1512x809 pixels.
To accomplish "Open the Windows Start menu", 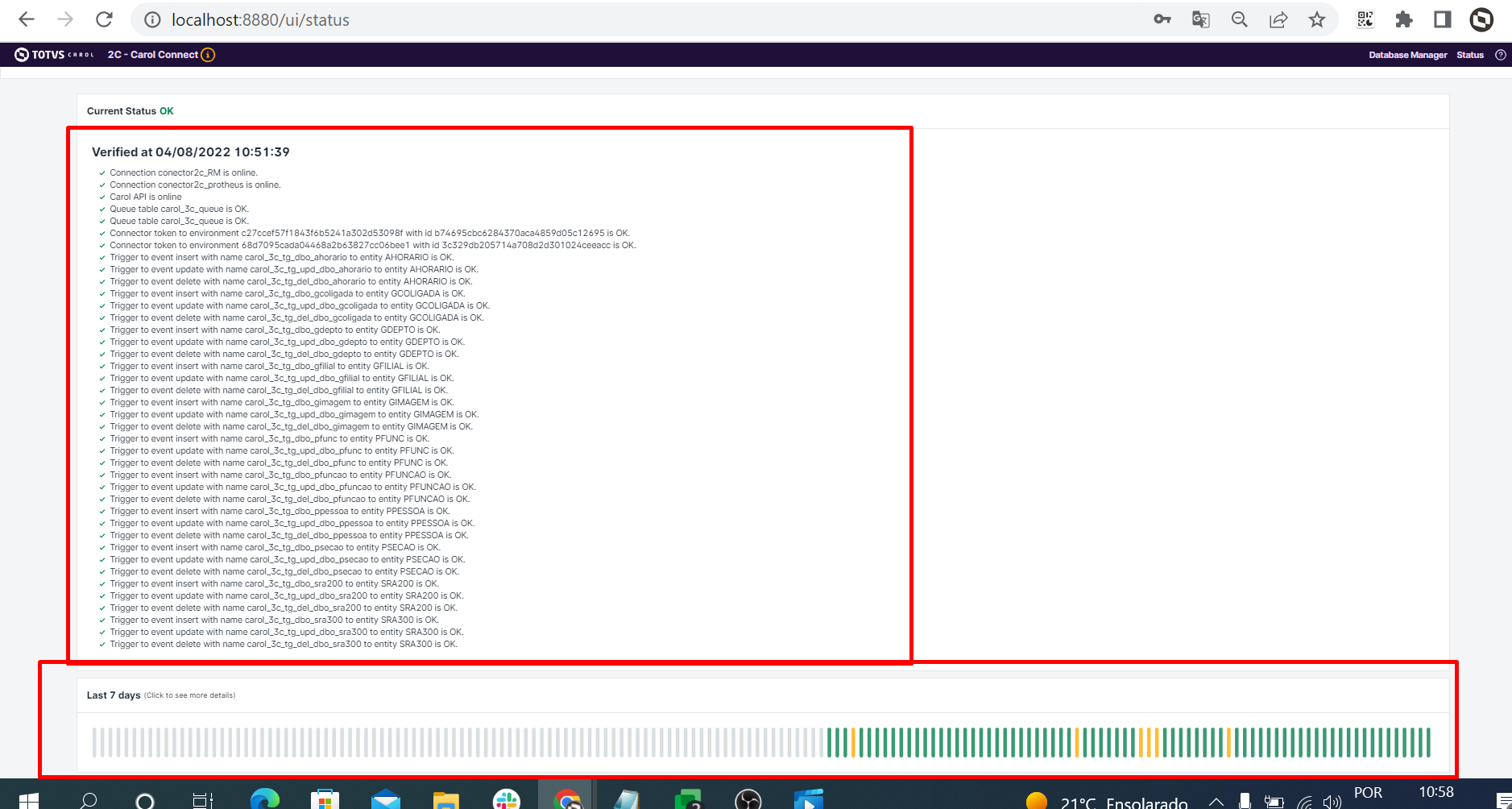I will (28, 799).
